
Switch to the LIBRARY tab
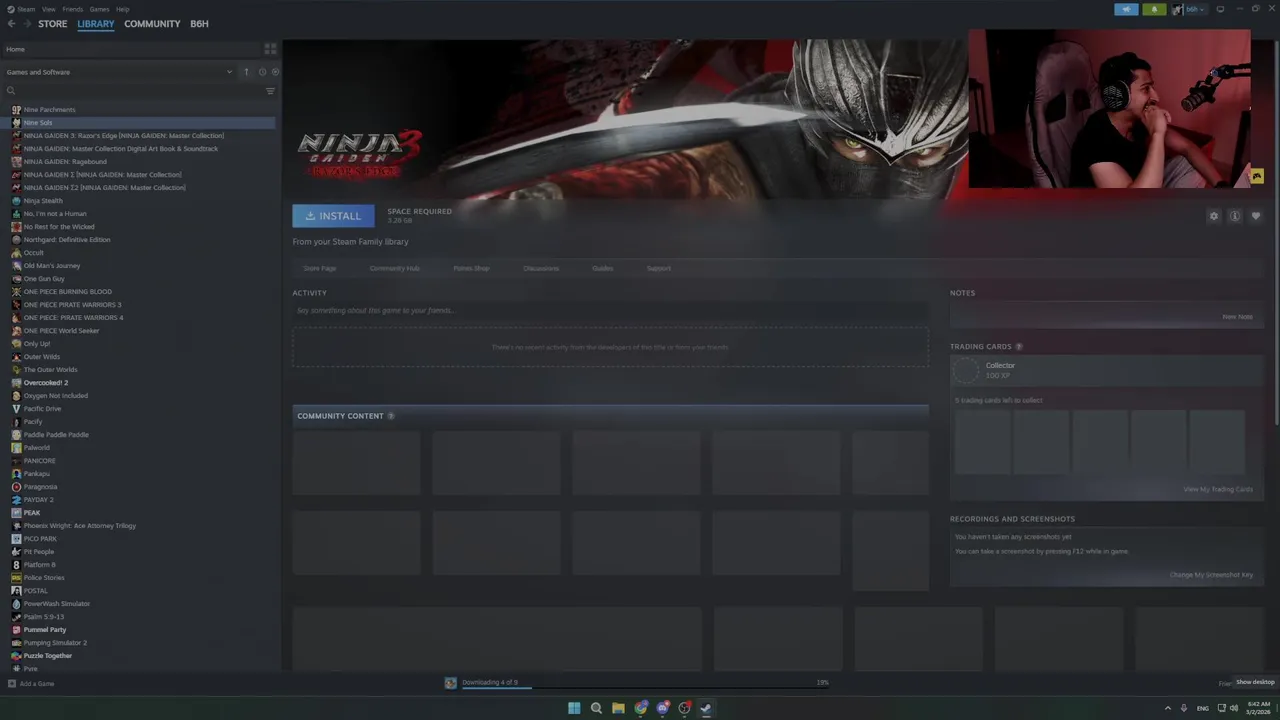tap(96, 24)
